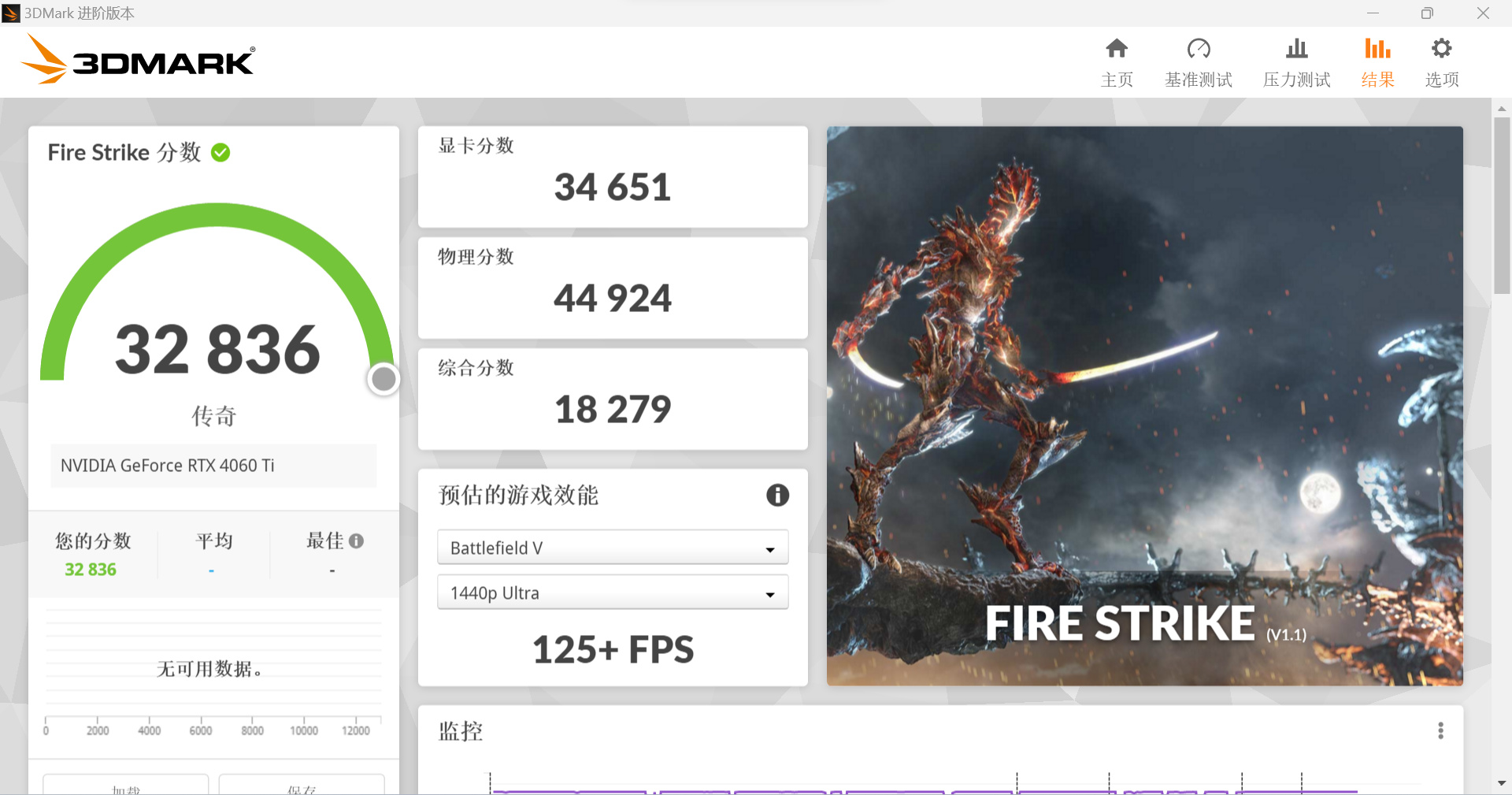
Task: Open the 结果 results chart icon
Action: [x=1377, y=49]
